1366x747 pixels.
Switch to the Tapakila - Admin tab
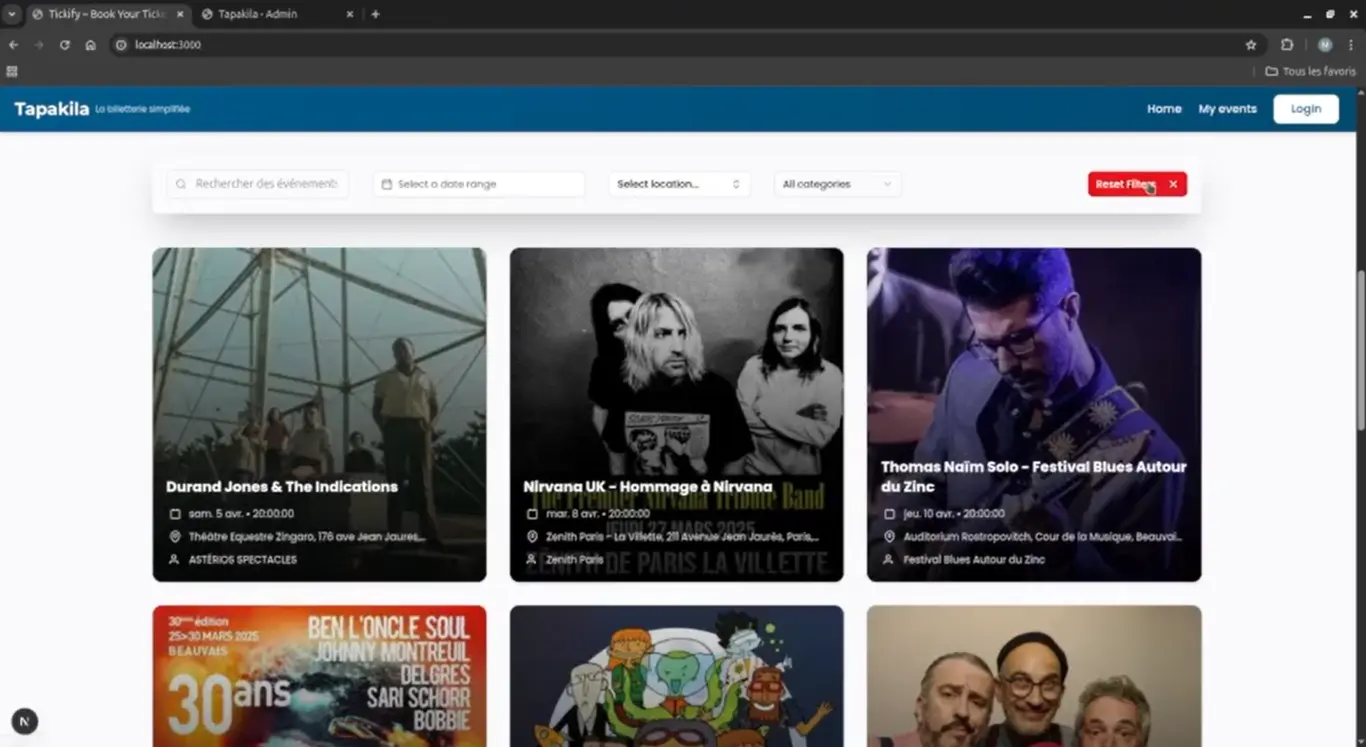276,14
